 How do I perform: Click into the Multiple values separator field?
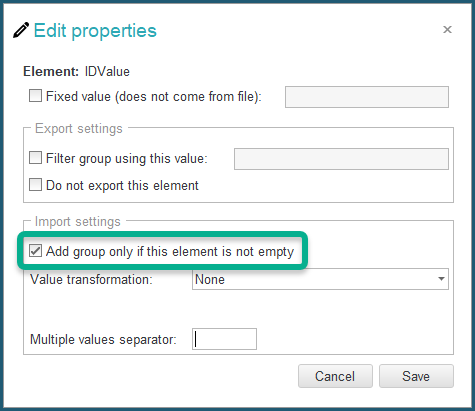(x=224, y=339)
